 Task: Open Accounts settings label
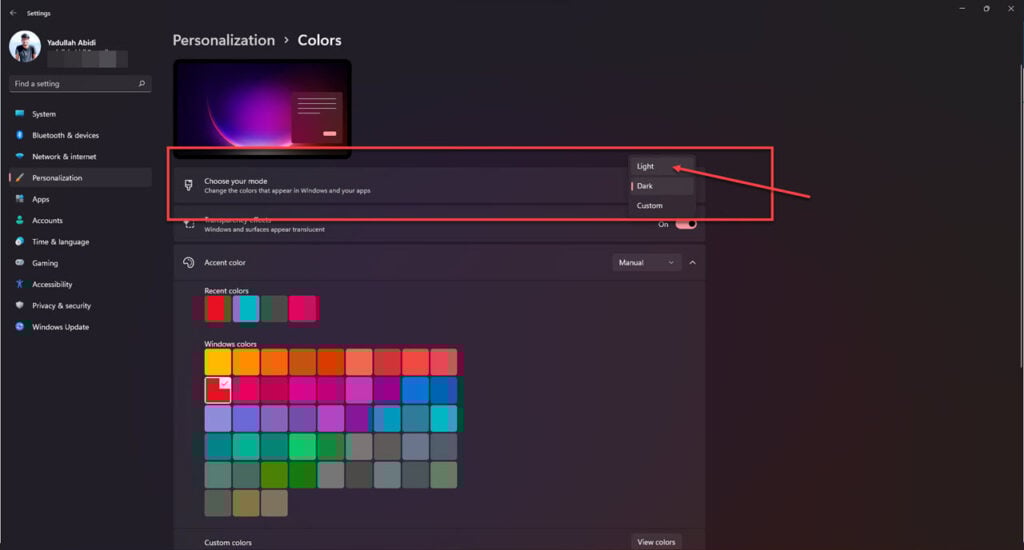click(x=48, y=221)
